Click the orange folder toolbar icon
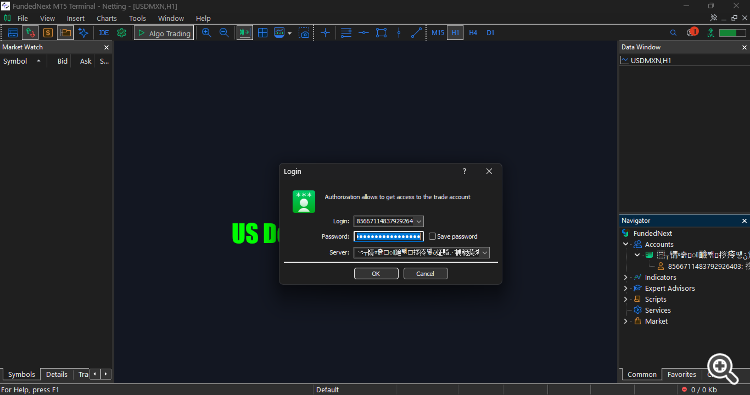 pos(66,33)
